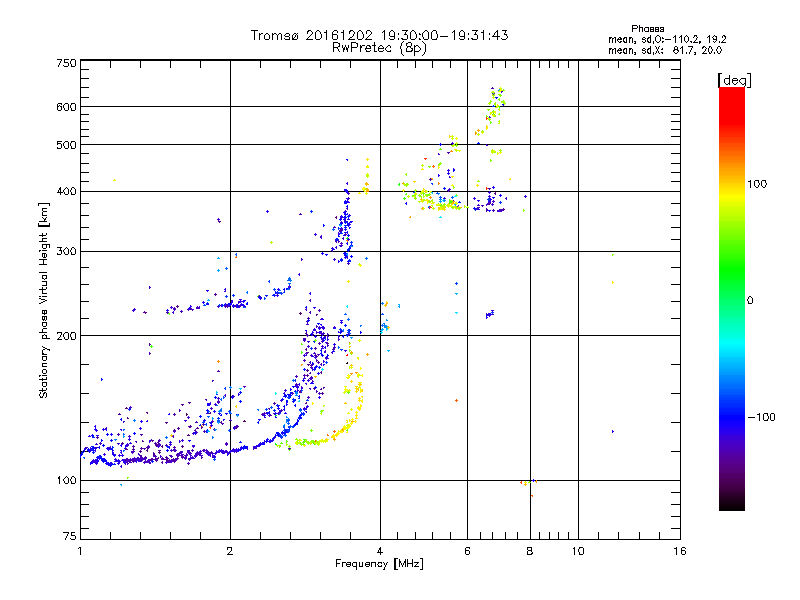Image resolution: width=800 pixels, height=600 pixels.
Task: Click the x-axis tick label '2'
Action: coord(230,551)
